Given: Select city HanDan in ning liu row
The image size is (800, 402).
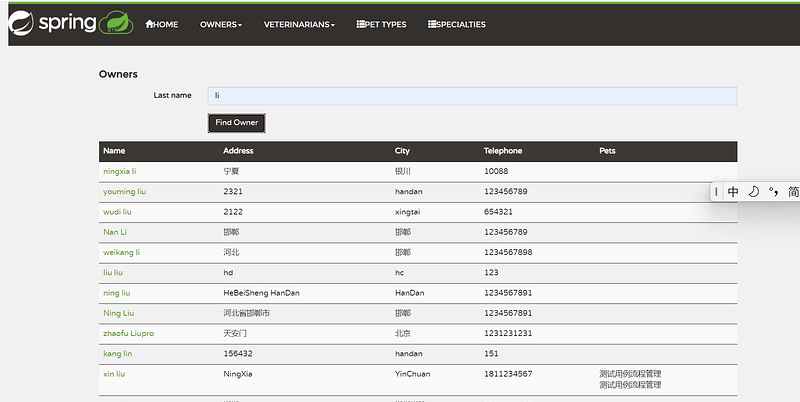Looking at the screenshot, I should click(x=409, y=293).
